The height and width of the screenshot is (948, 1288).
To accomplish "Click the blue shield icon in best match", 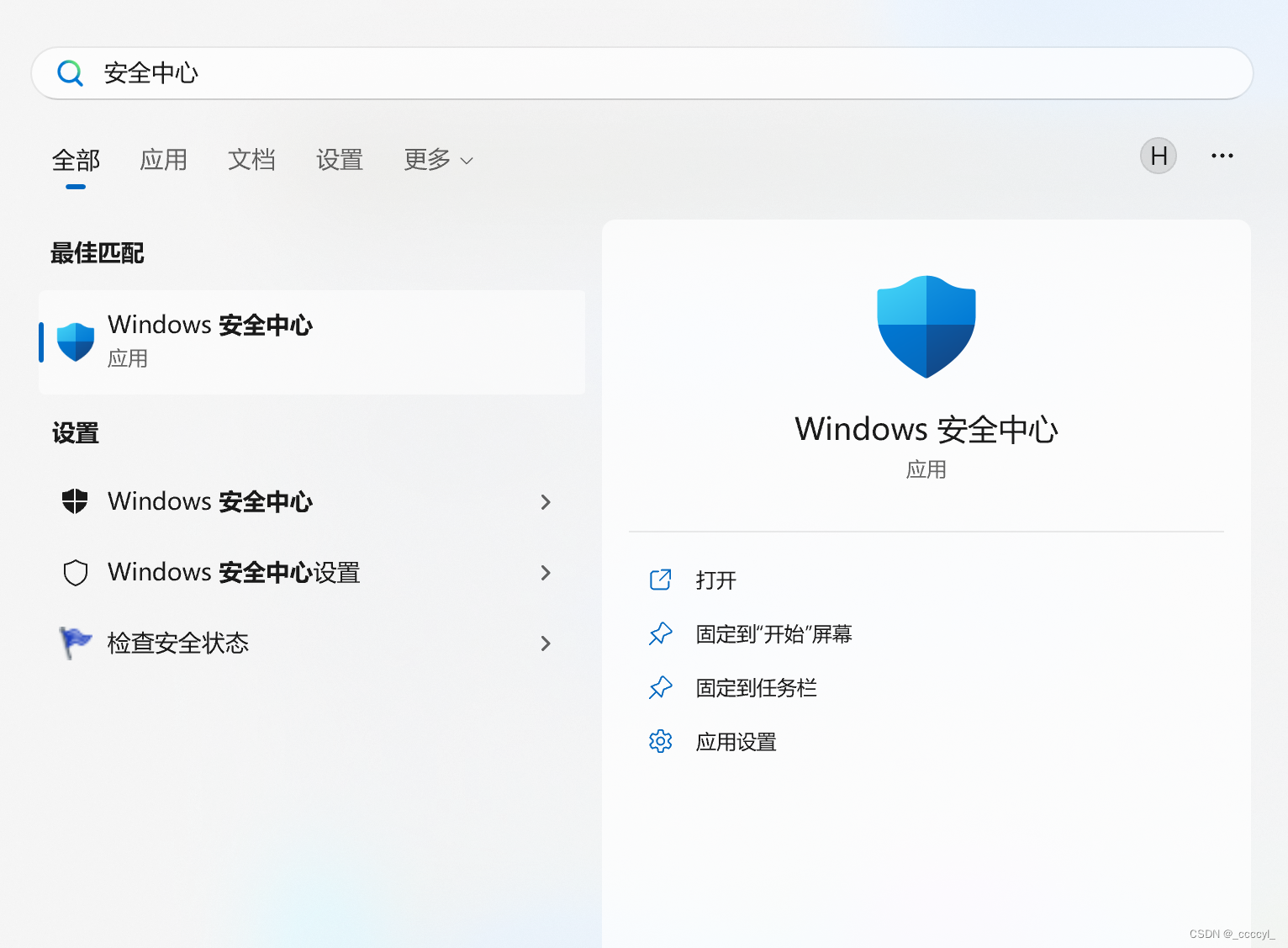I will tap(76, 342).
